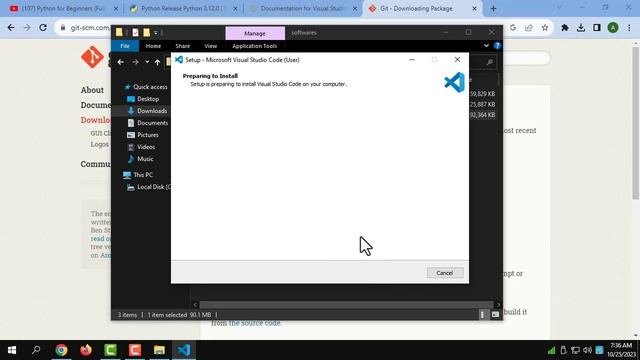Image resolution: width=640 pixels, height=360 pixels.
Task: Click the setup title bar VS Code icon
Action: pyautogui.click(x=179, y=60)
